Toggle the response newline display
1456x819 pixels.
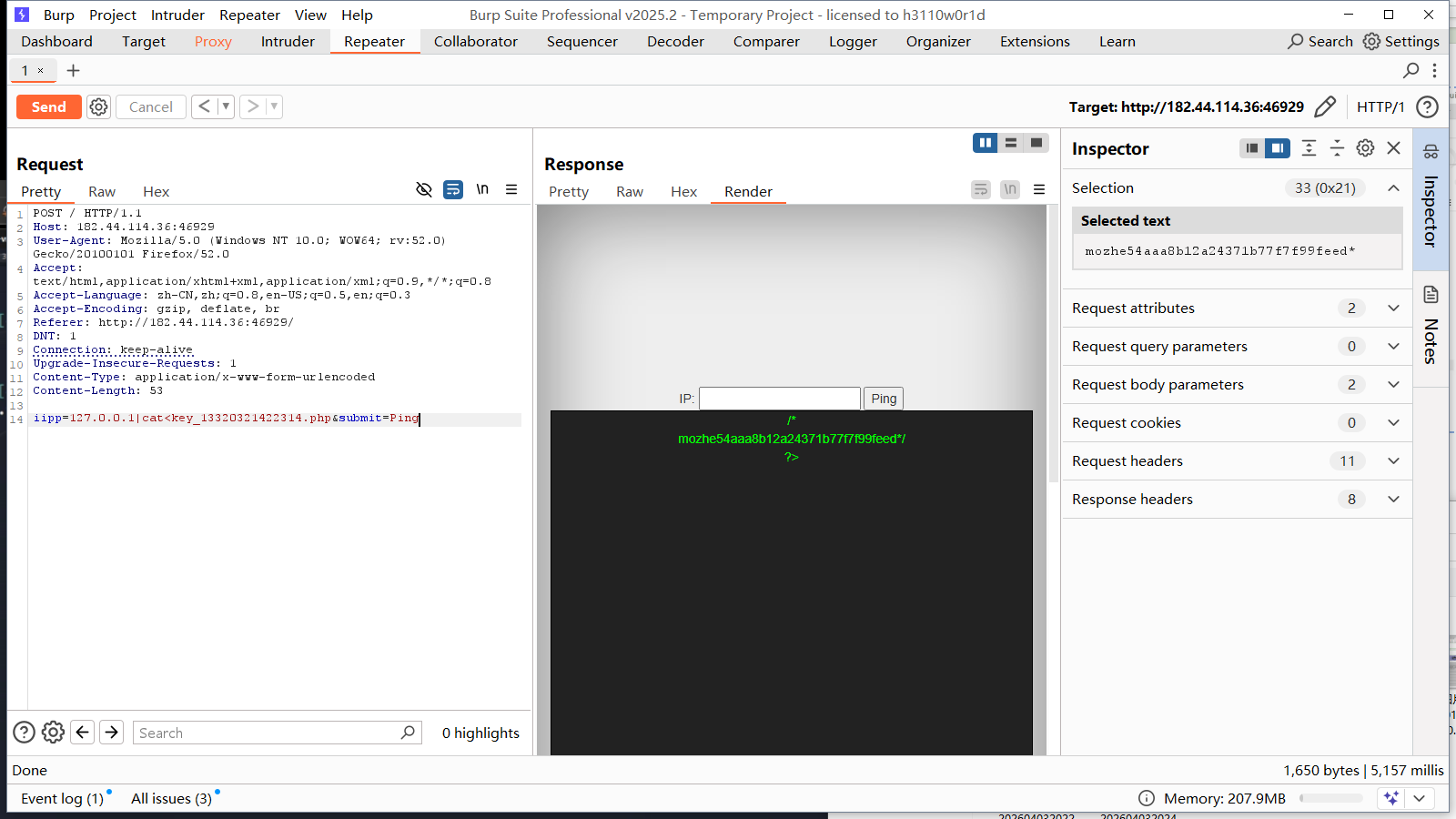click(1010, 189)
